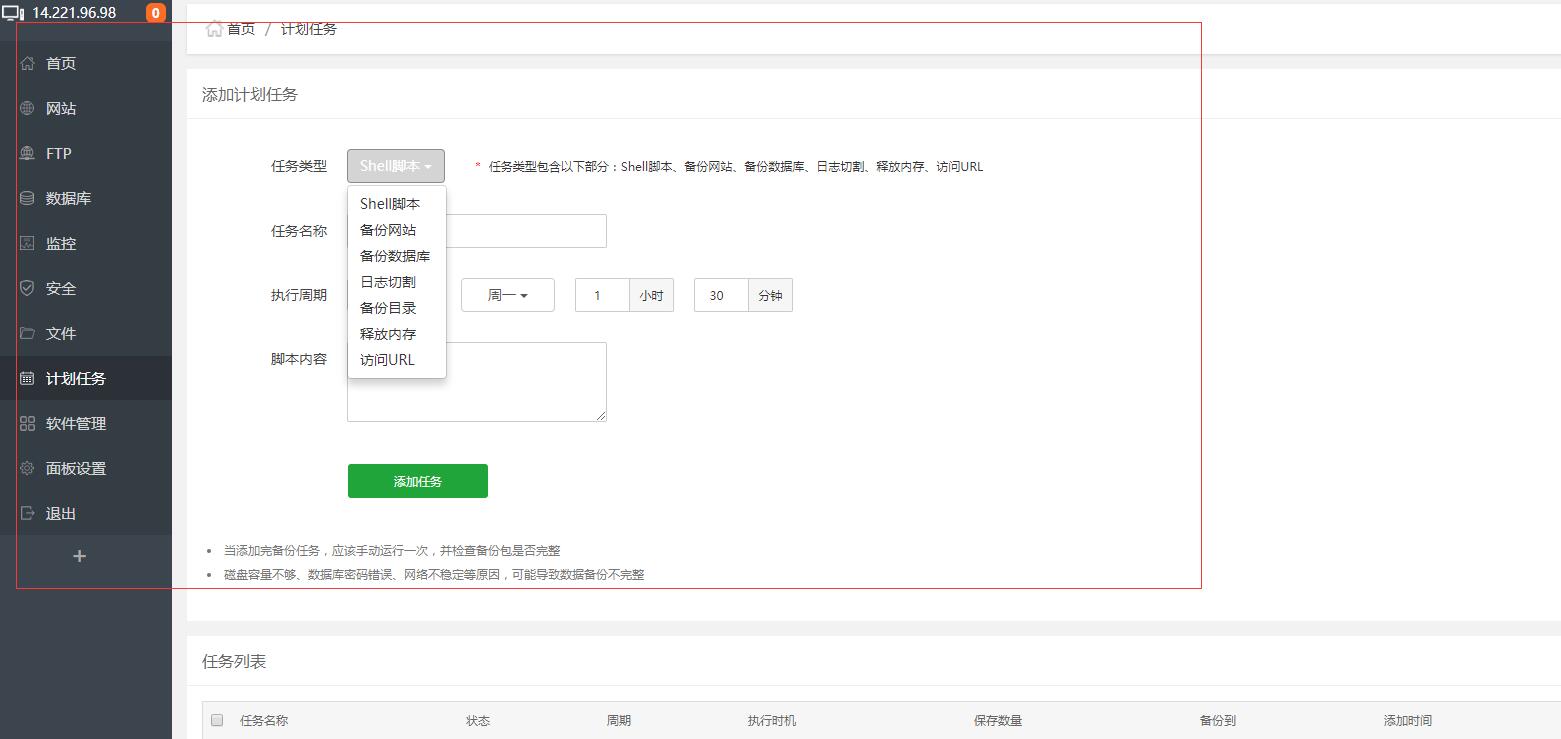Open the 周一 weekday dropdown
Viewport: 1561px width, 739px height.
(x=508, y=295)
